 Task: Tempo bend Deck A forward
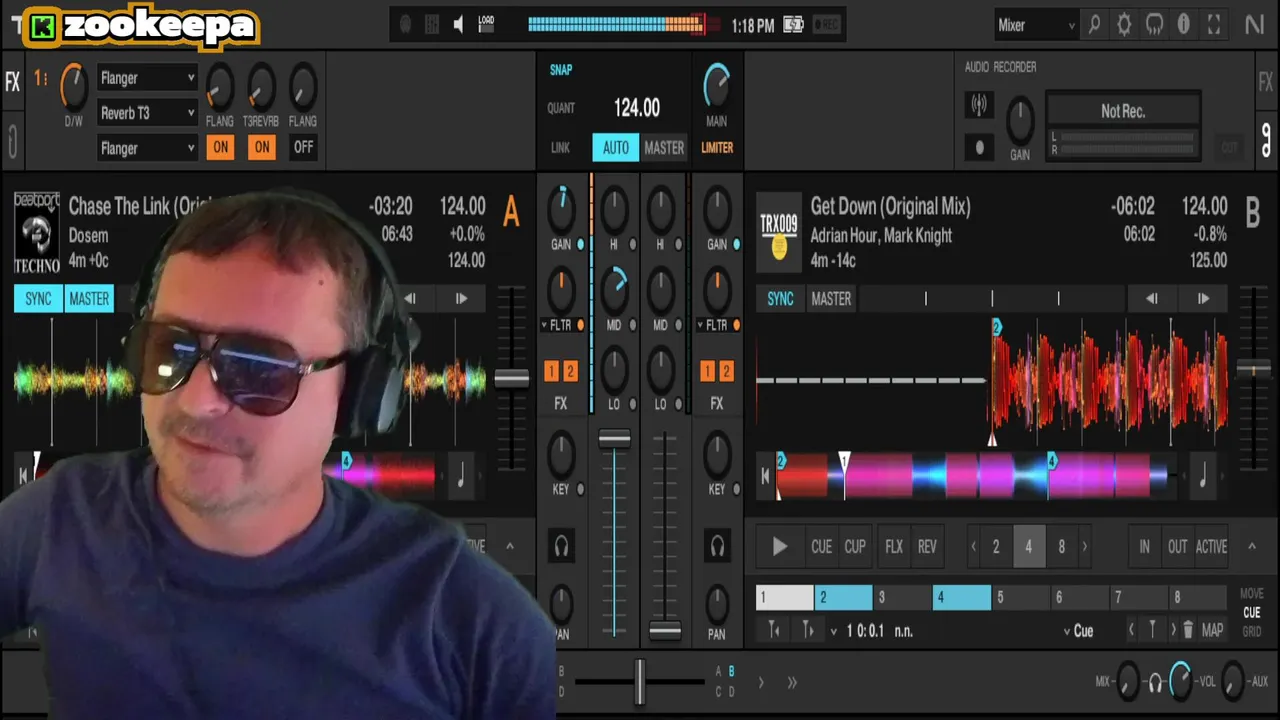[461, 298]
